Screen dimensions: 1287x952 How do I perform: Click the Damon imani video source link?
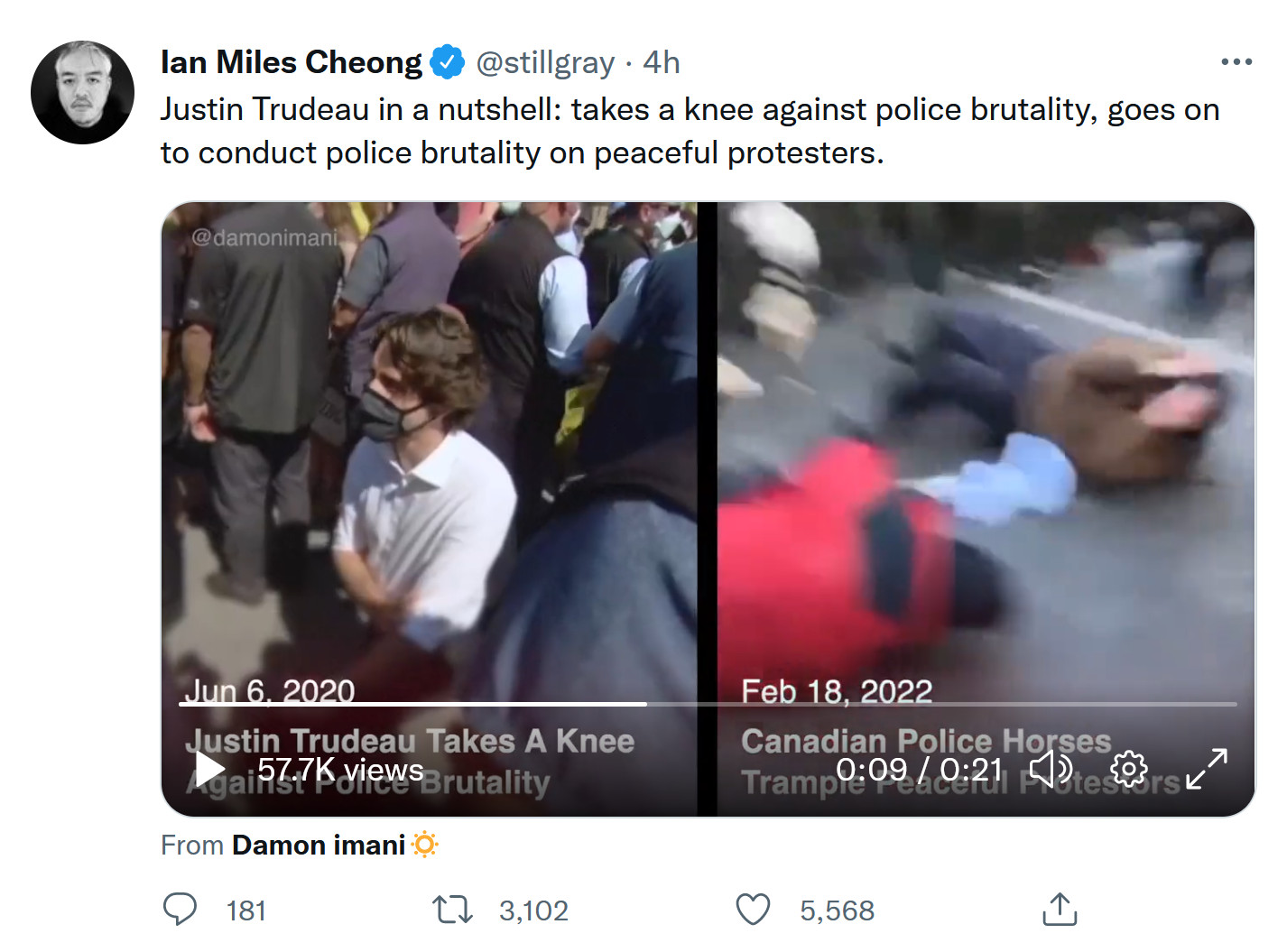coord(319,845)
